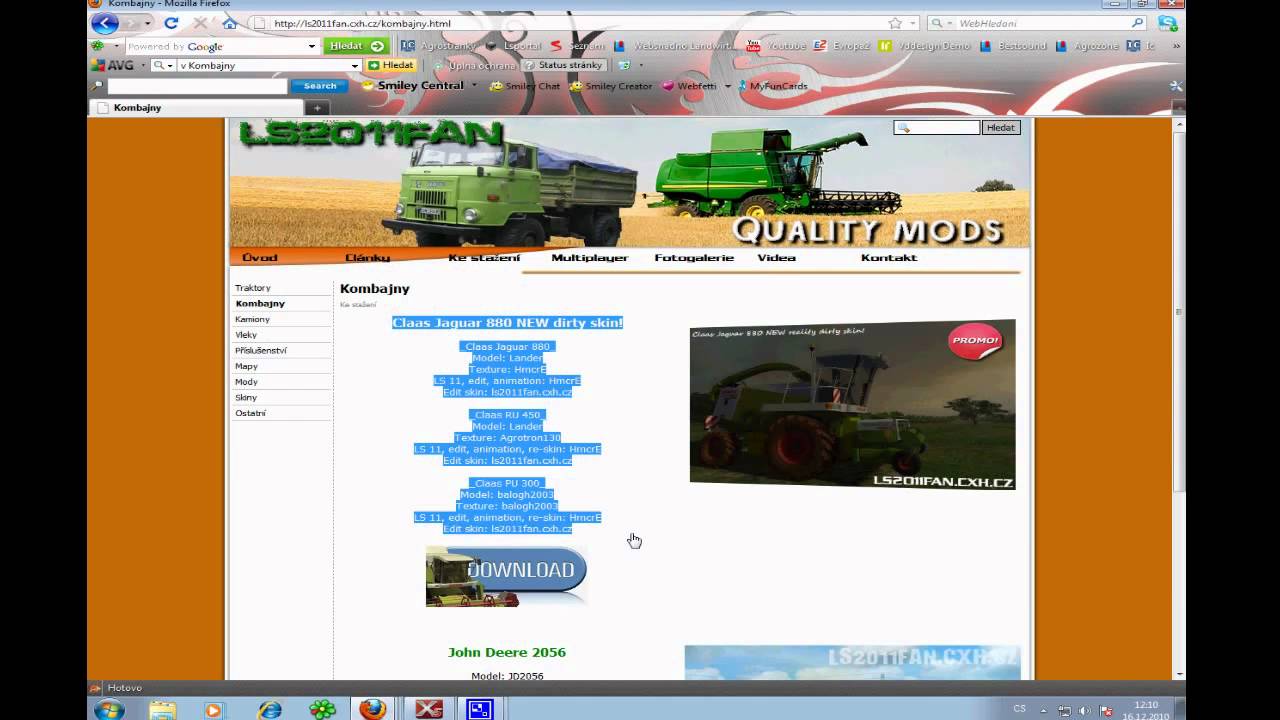Open the AVG logo dropdown arrow

point(143,65)
